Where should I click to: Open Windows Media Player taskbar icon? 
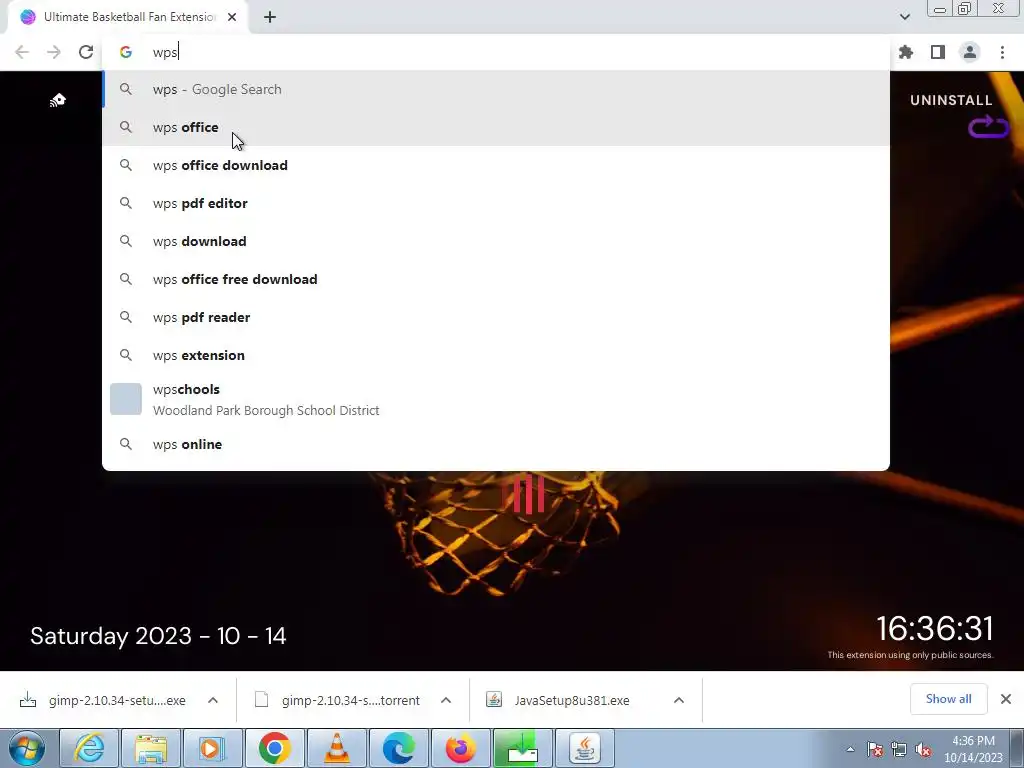coord(212,748)
